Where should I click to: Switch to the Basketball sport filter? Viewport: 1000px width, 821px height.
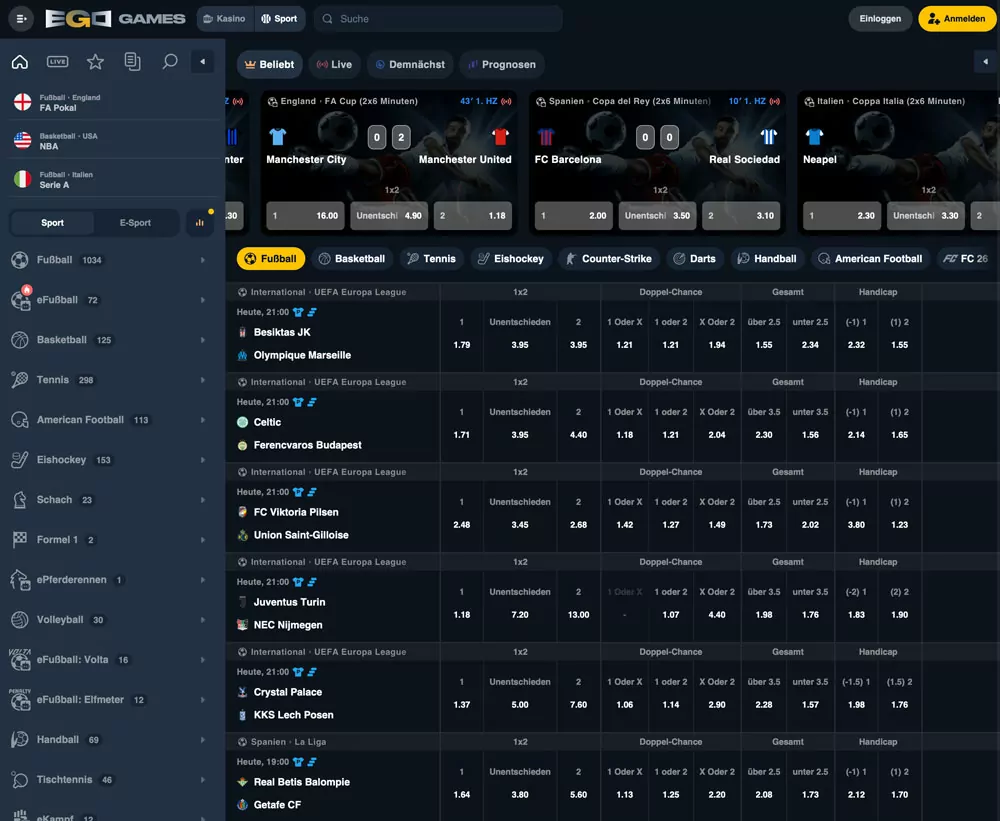coord(352,258)
